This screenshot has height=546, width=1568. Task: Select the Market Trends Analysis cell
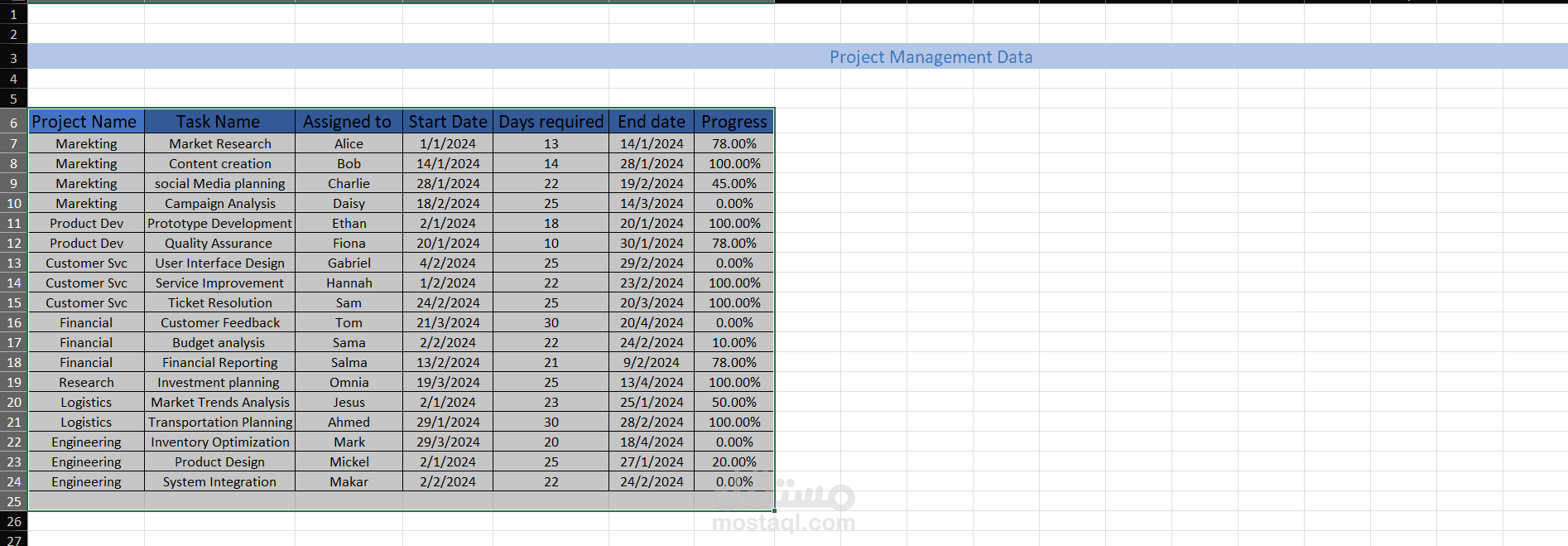219,402
